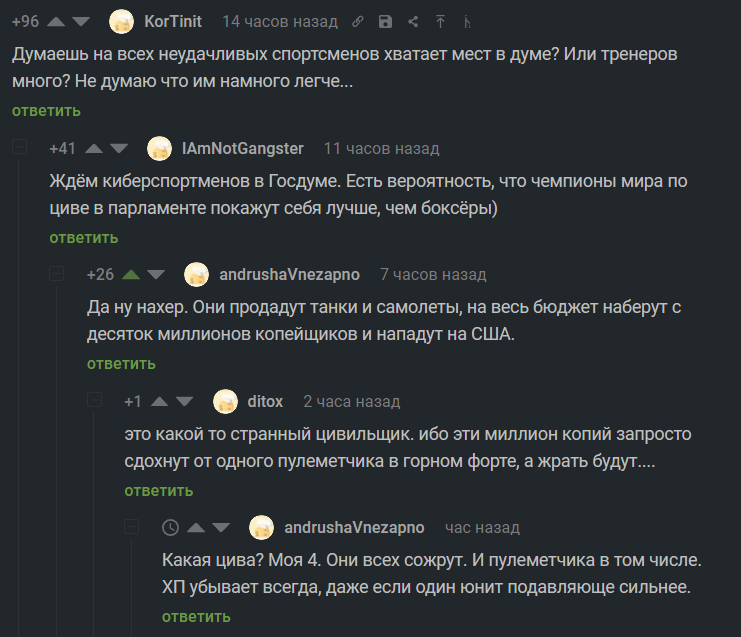Click the '7 часов назад' timestamp
Viewport: 741px width, 637px height.
[433, 274]
